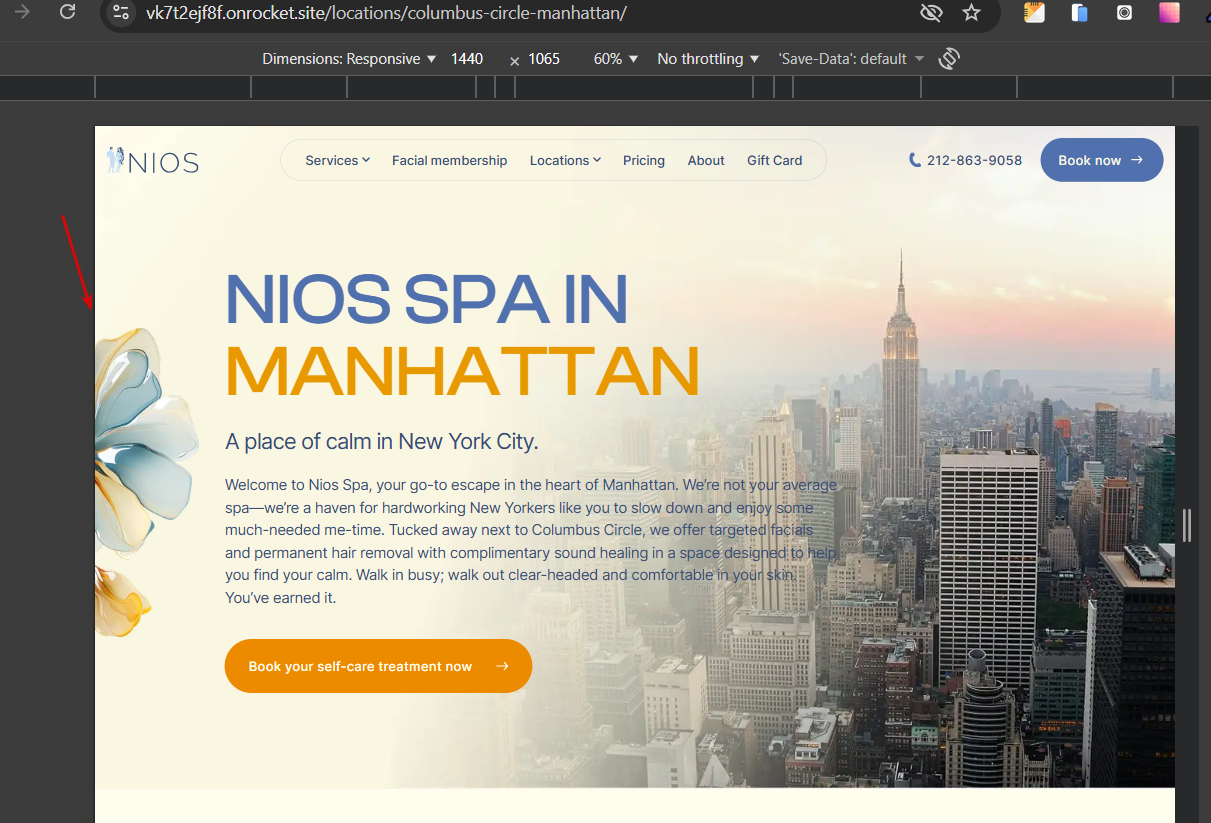Open the Dimensions: Responsive dropdown
This screenshot has height=823, width=1211.
[x=349, y=59]
